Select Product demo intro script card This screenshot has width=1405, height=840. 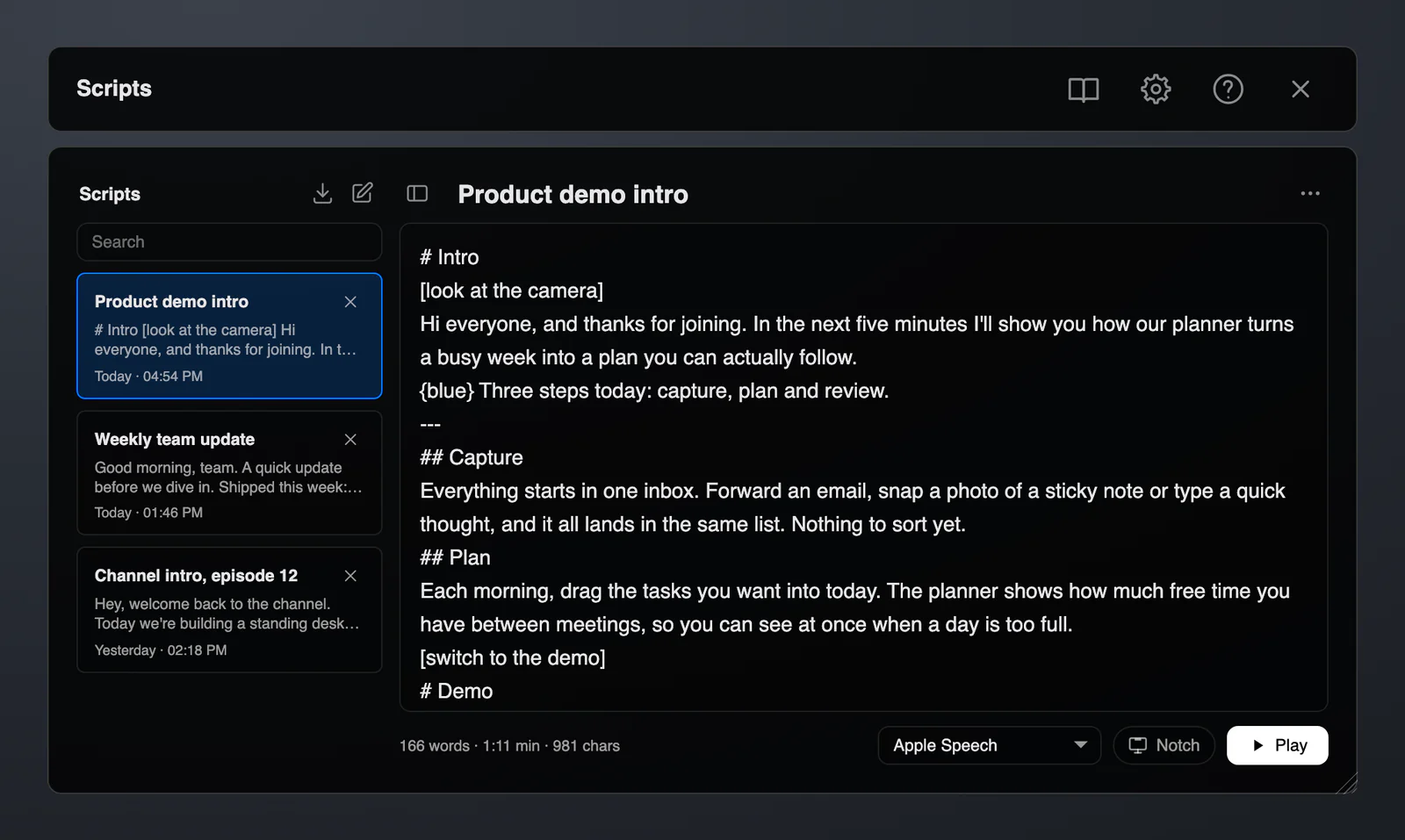pos(229,335)
